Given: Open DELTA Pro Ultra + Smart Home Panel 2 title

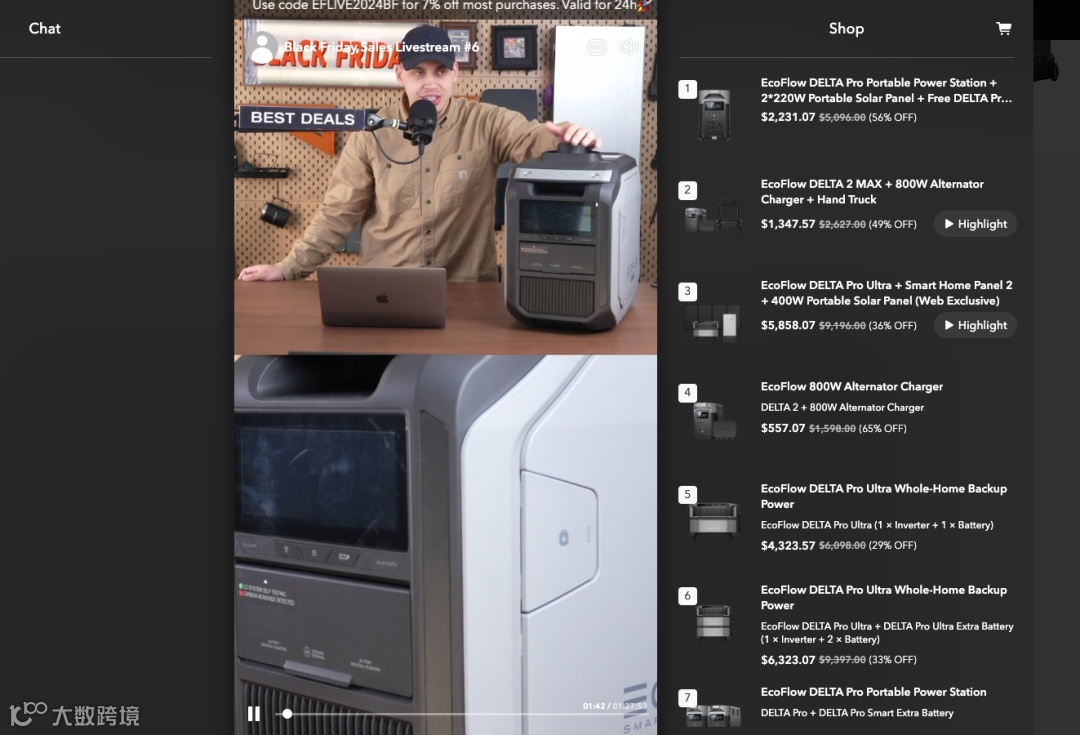Looking at the screenshot, I should click(x=886, y=293).
